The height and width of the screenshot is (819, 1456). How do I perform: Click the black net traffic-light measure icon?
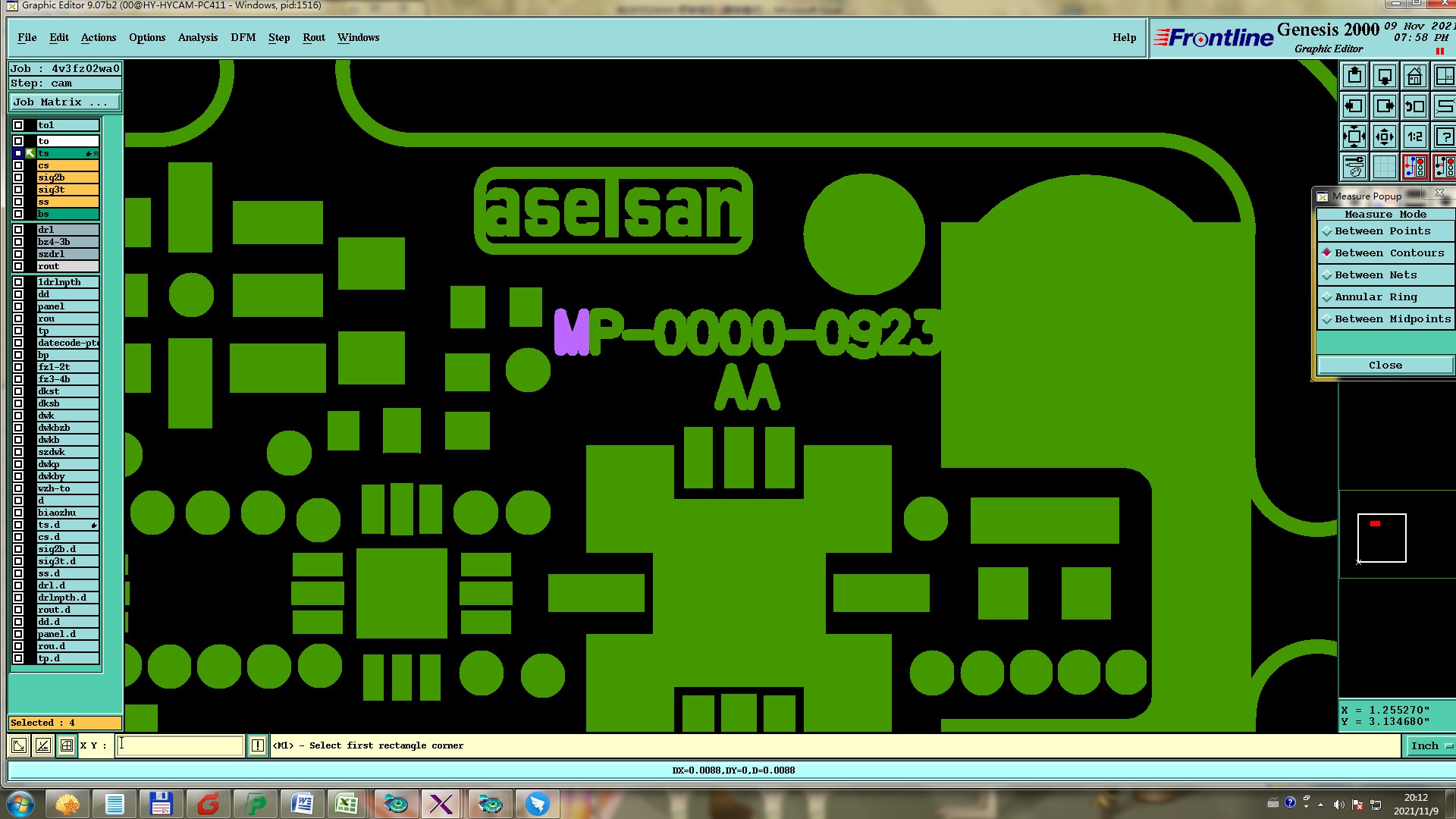pyautogui.click(x=1445, y=167)
